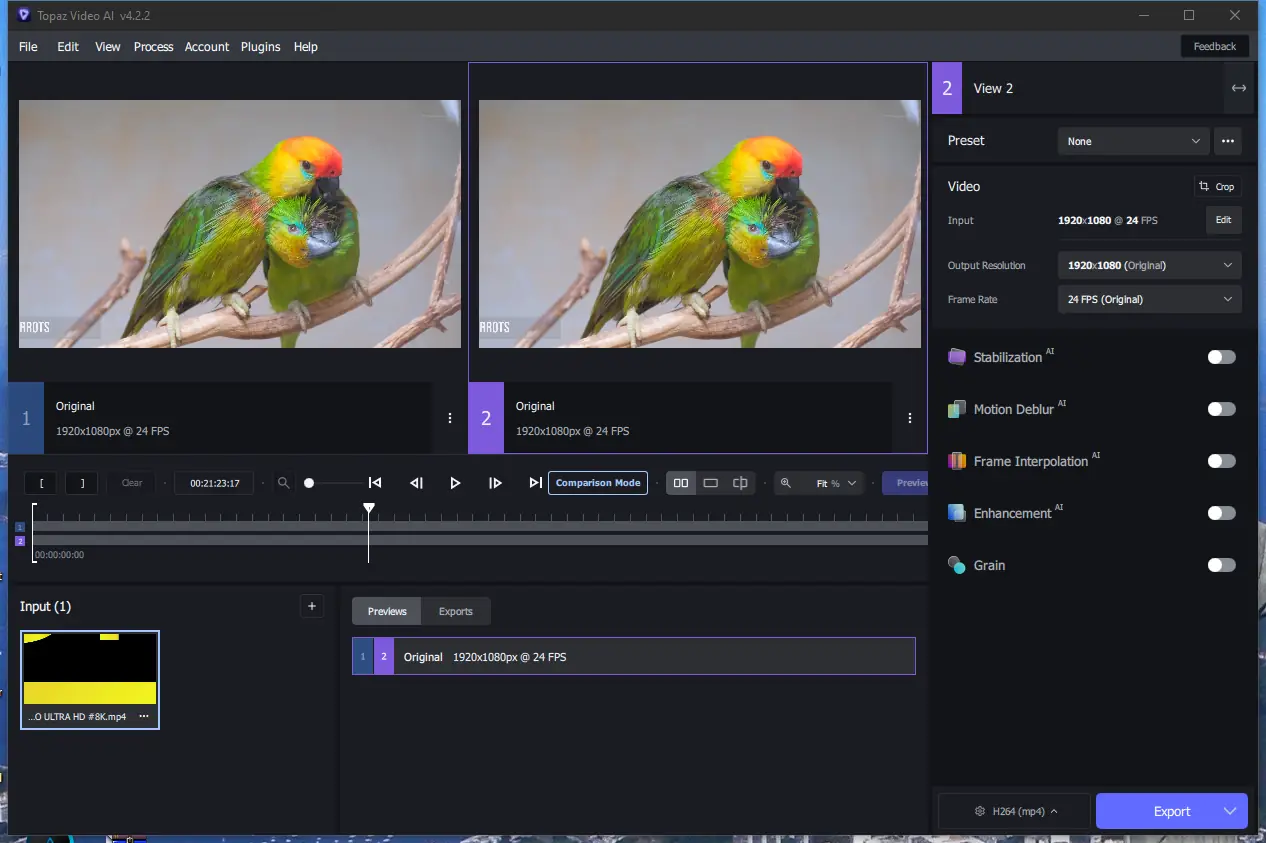Turn on Motion Deblur
1266x843 pixels.
tap(1221, 409)
